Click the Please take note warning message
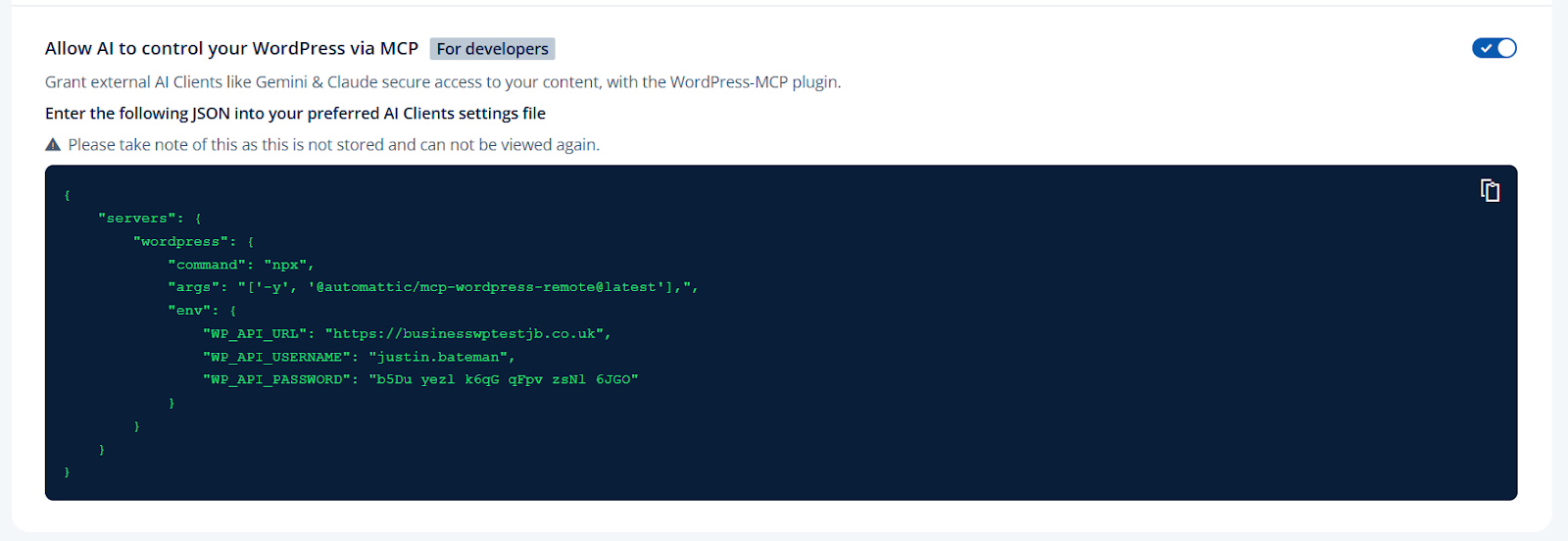The height and width of the screenshot is (541, 1568). (x=333, y=145)
